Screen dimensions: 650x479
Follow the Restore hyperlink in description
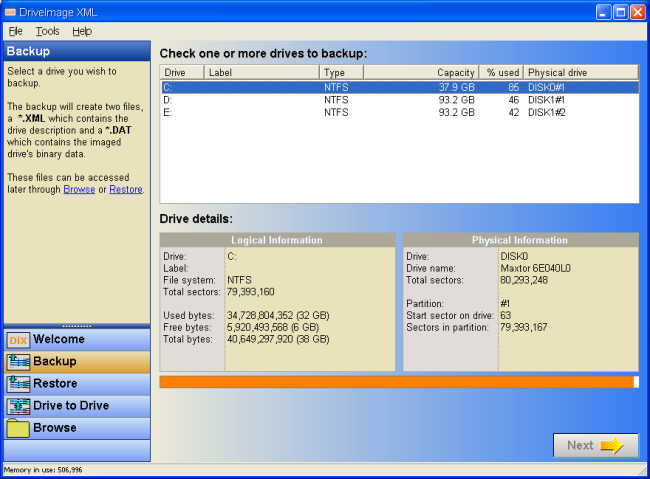pyautogui.click(x=126, y=190)
